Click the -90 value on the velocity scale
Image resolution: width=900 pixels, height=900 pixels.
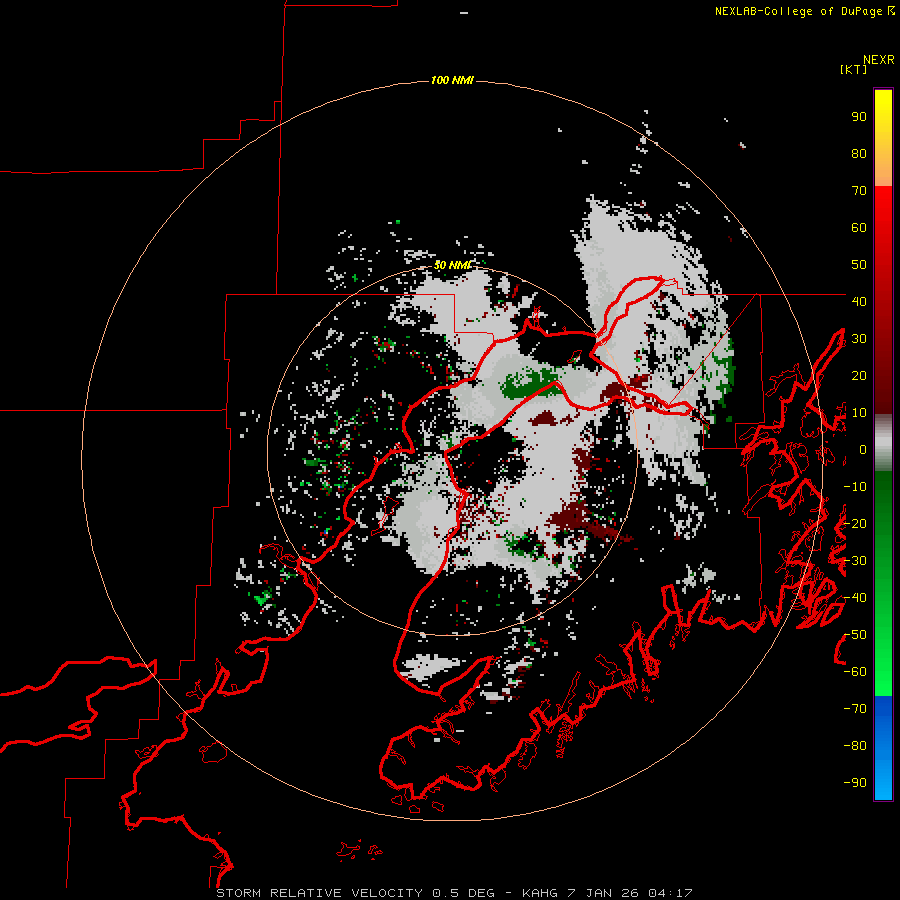coord(855,783)
